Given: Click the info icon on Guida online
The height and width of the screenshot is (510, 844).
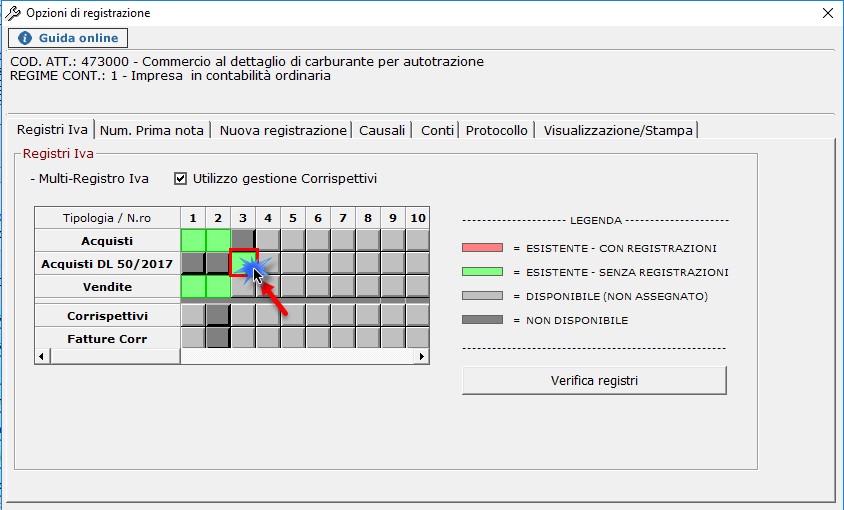Looking at the screenshot, I should (25, 38).
